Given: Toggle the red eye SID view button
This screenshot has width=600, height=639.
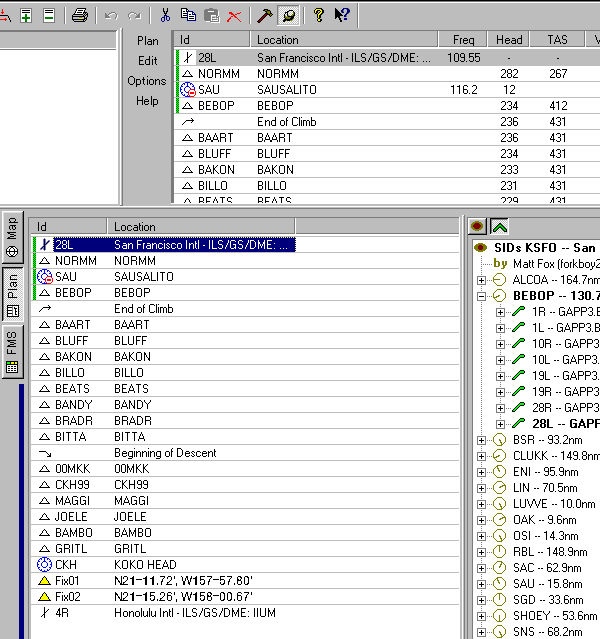Looking at the screenshot, I should pos(478,227).
